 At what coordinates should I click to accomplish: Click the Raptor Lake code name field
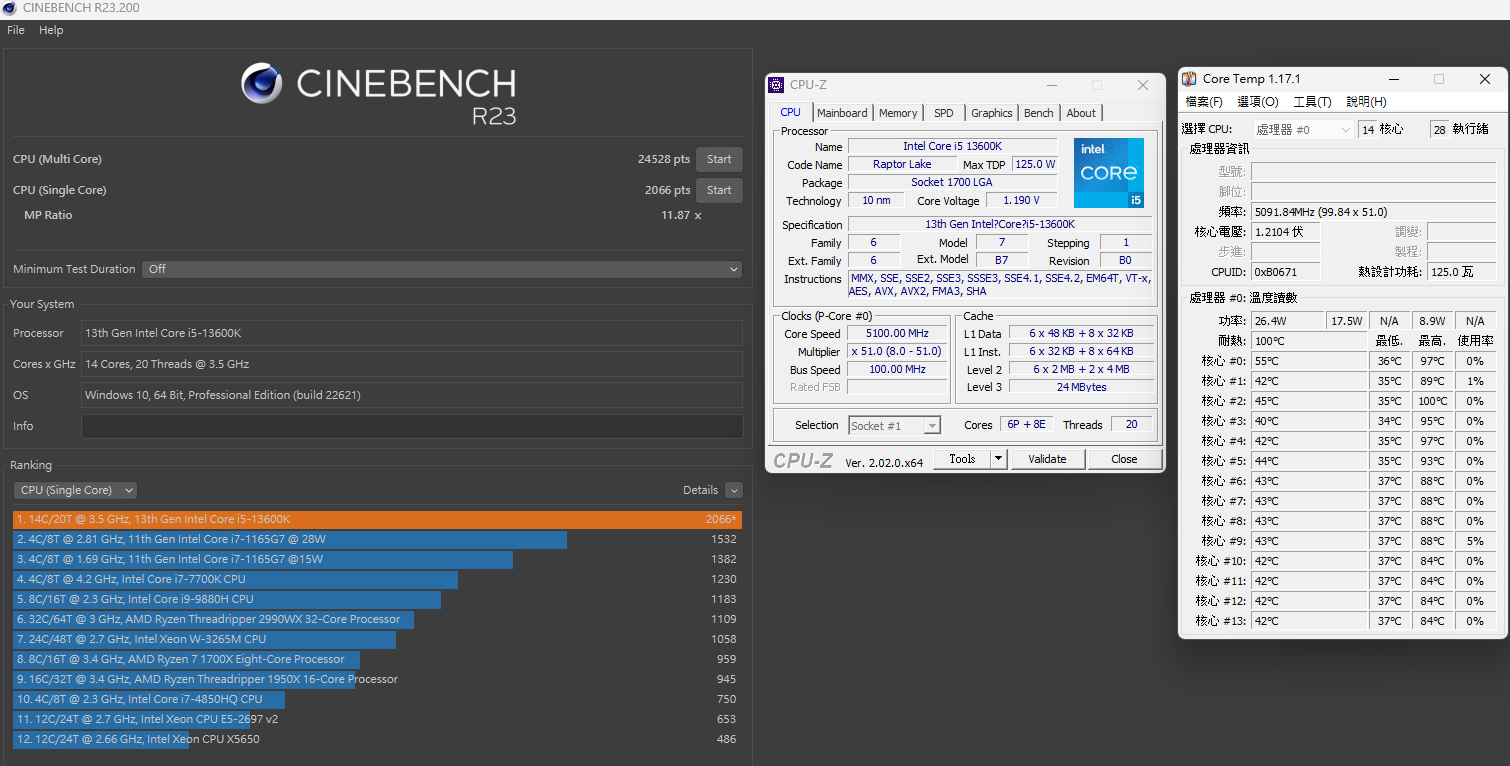[x=902, y=165]
